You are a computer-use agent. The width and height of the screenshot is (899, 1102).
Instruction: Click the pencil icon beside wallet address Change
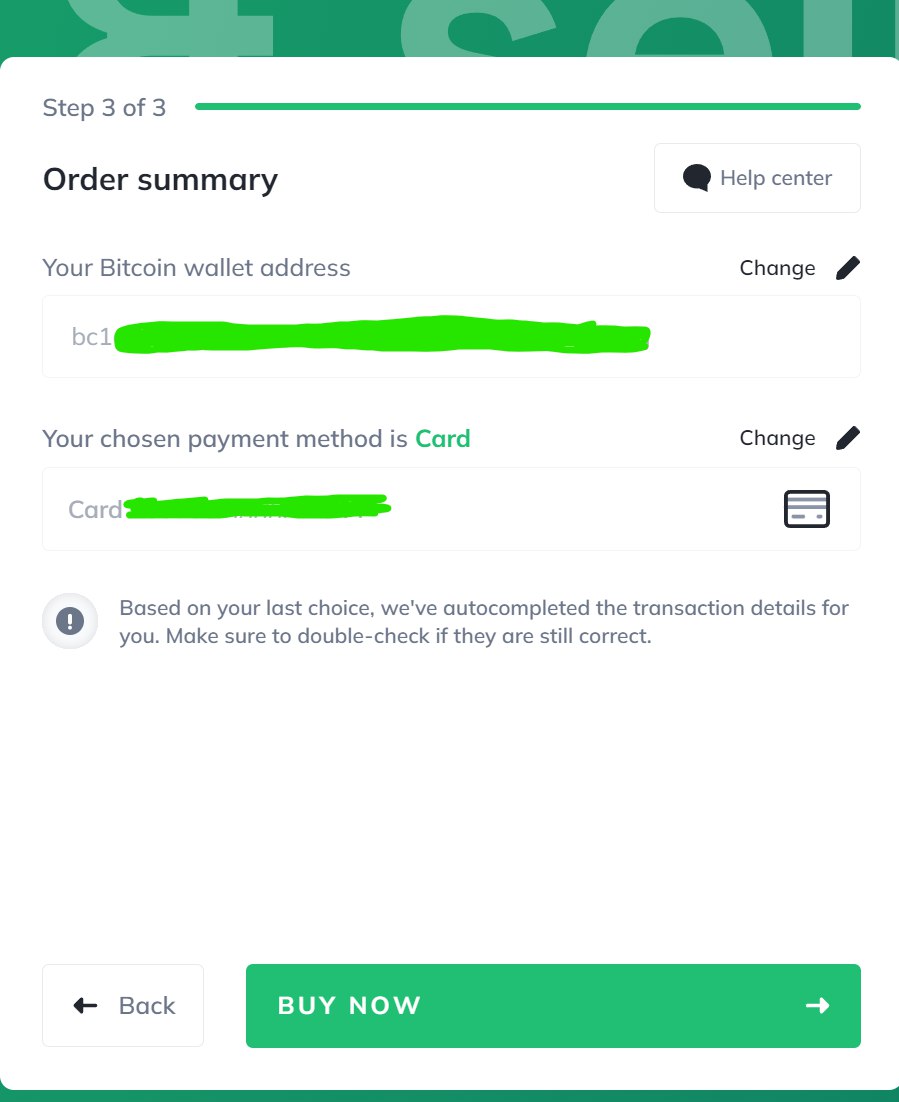pyautogui.click(x=848, y=268)
